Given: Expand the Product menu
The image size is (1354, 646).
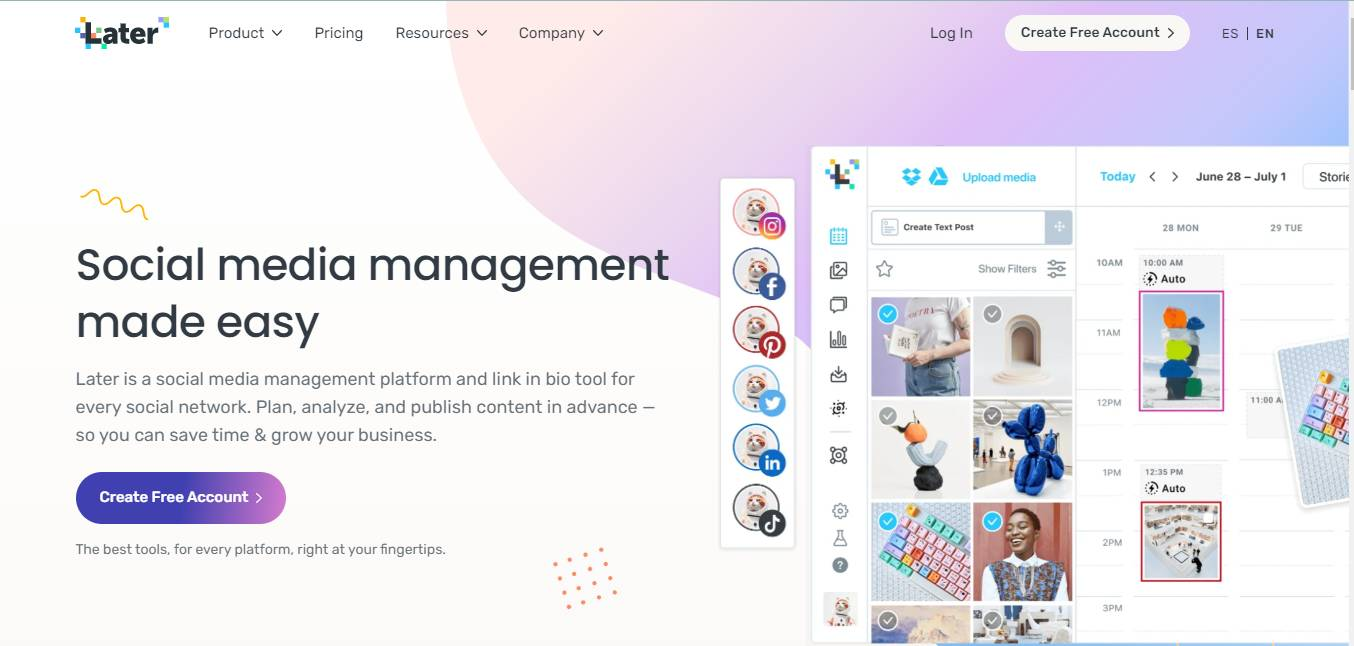Looking at the screenshot, I should [x=245, y=33].
